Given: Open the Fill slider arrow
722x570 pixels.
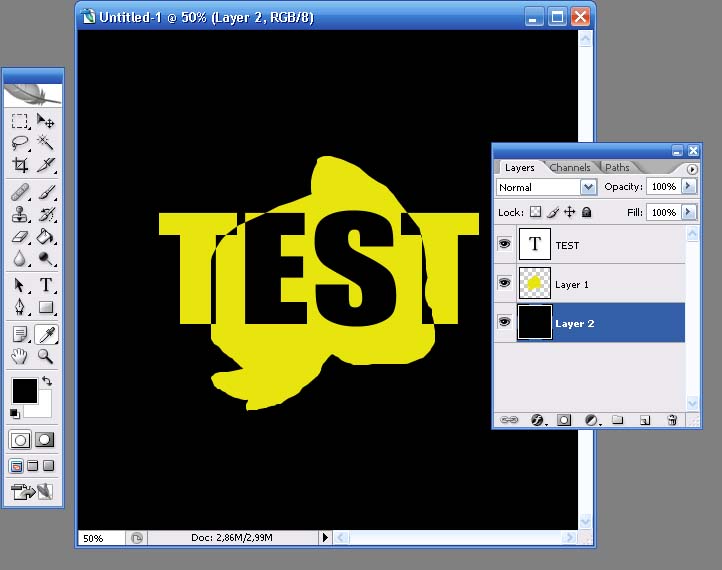Looking at the screenshot, I should pos(689,212).
